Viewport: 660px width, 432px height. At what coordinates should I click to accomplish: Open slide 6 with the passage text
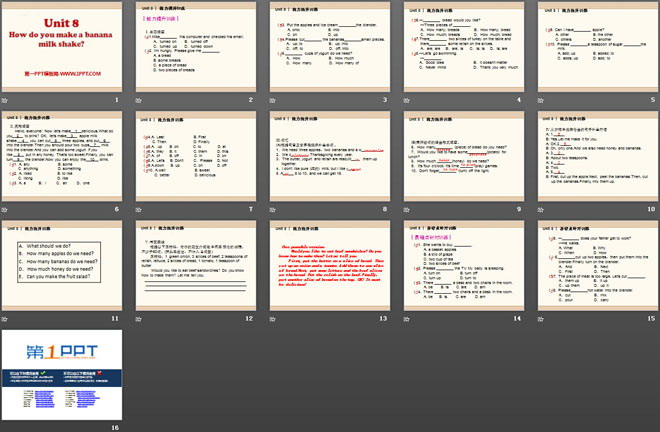(x=63, y=156)
